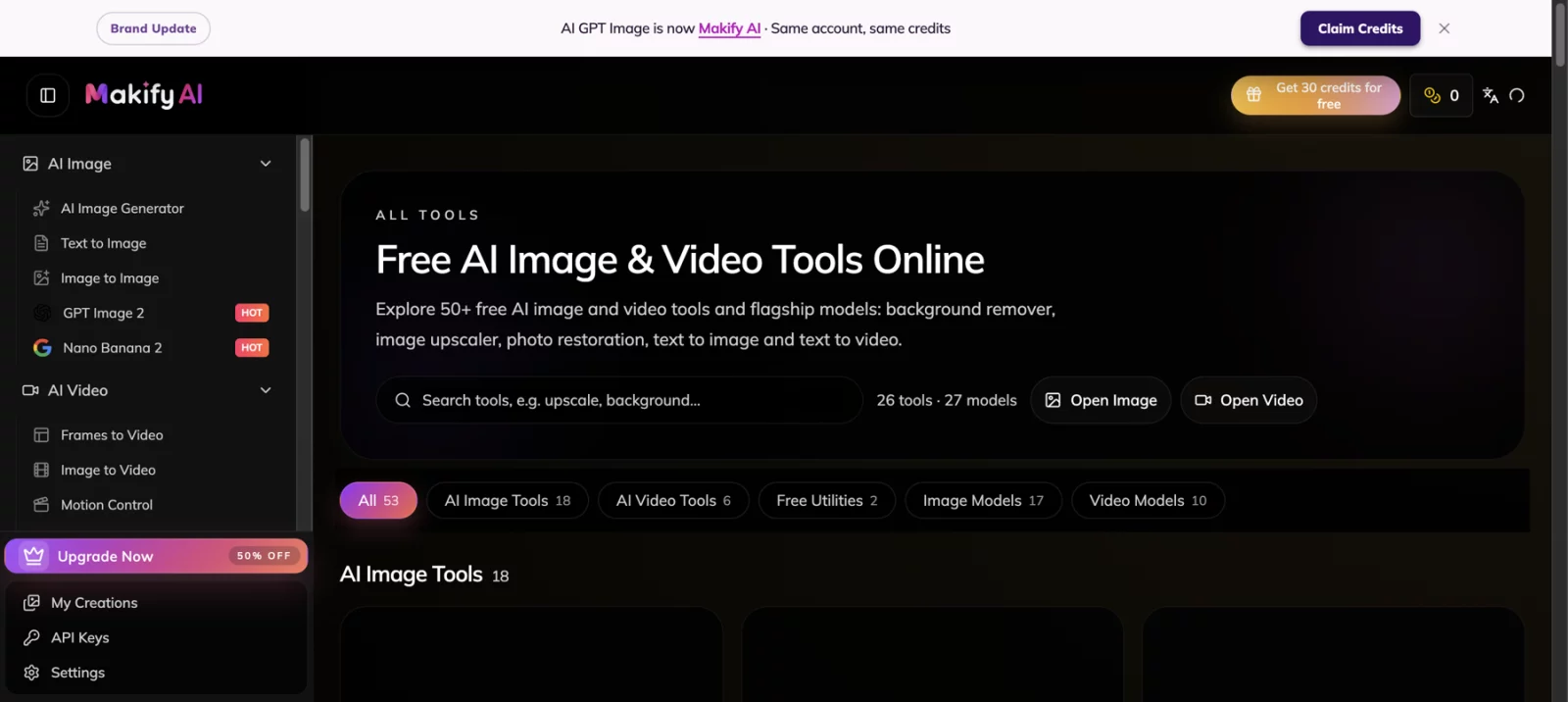Click the Motion Control icon
1568x702 pixels.
[41, 505]
